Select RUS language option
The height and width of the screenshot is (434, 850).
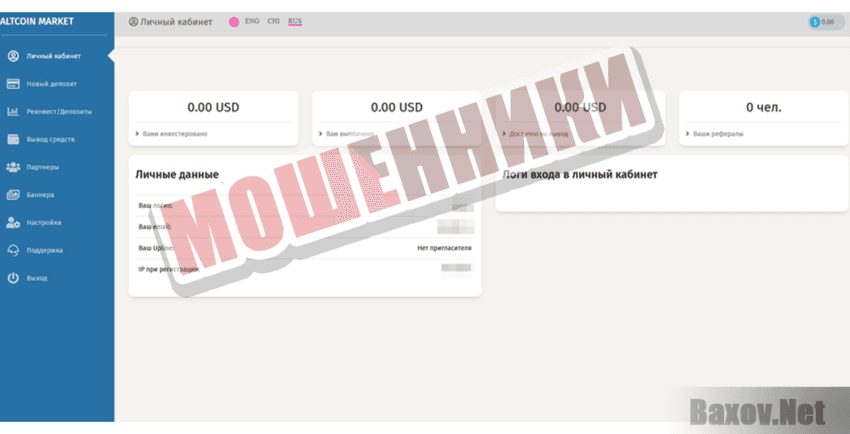tap(295, 21)
